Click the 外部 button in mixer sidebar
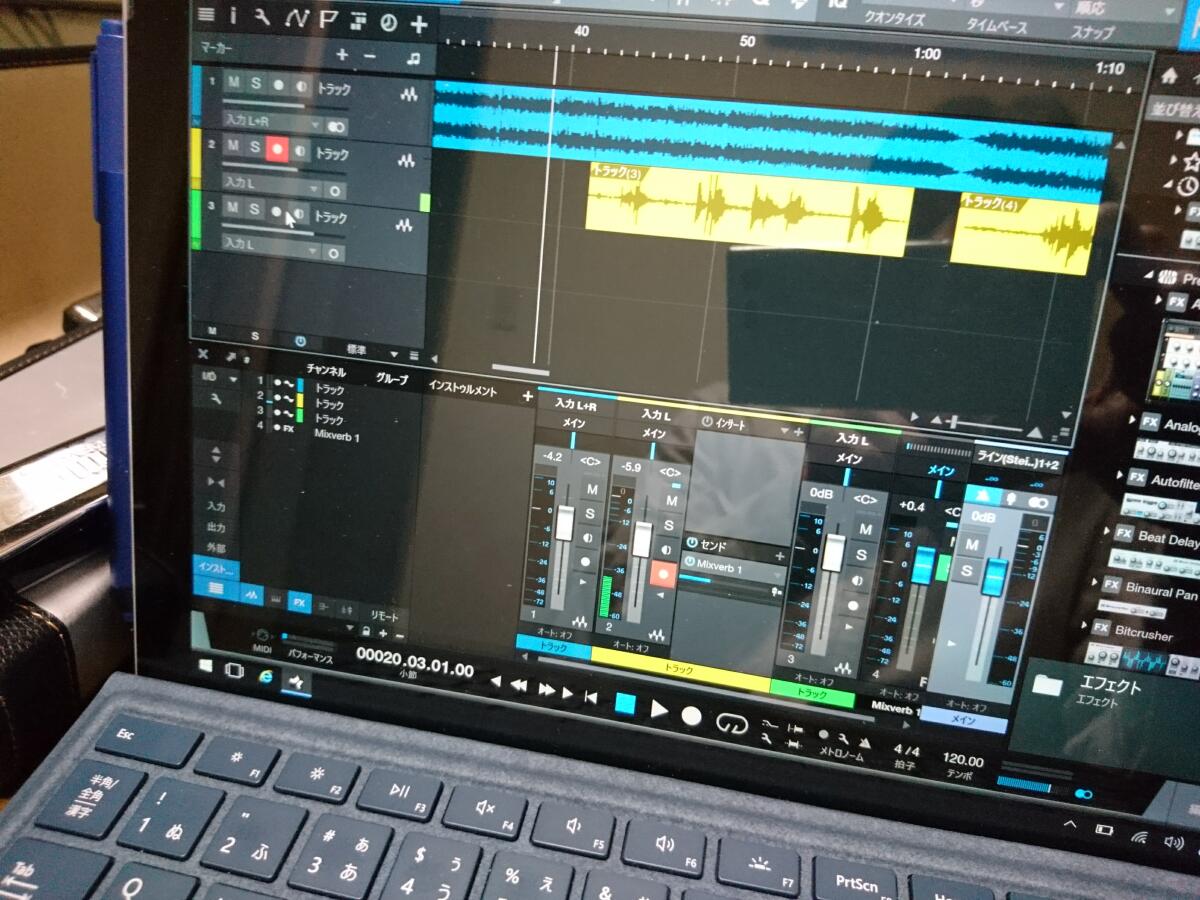Viewport: 1200px width, 900px height. tap(215, 548)
